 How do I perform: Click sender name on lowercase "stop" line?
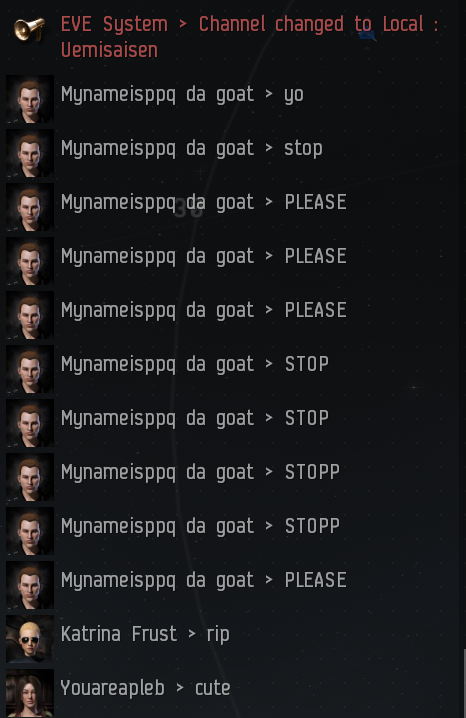pos(157,148)
